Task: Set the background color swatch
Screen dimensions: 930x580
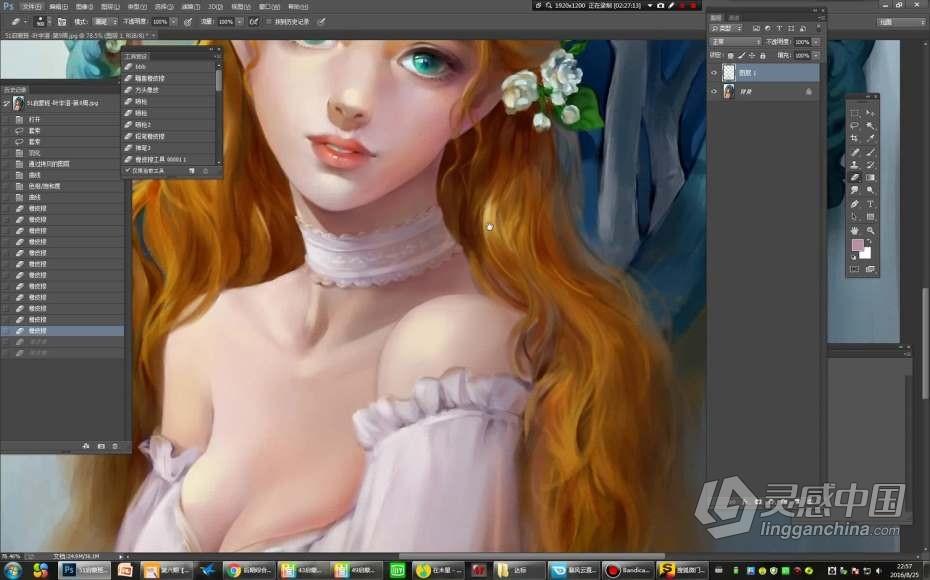Action: point(866,253)
